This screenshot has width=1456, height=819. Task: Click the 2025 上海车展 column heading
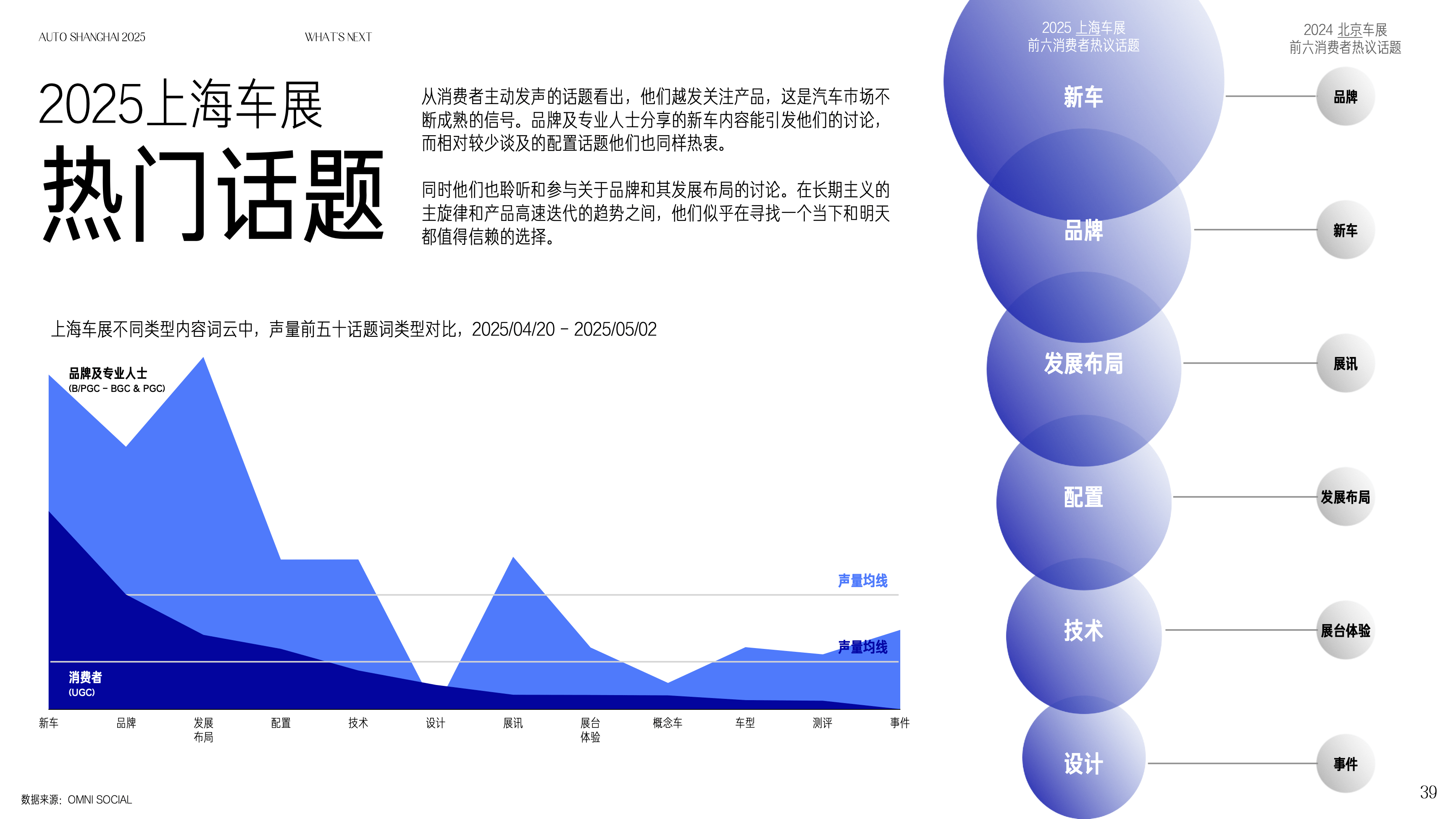pos(1083,37)
